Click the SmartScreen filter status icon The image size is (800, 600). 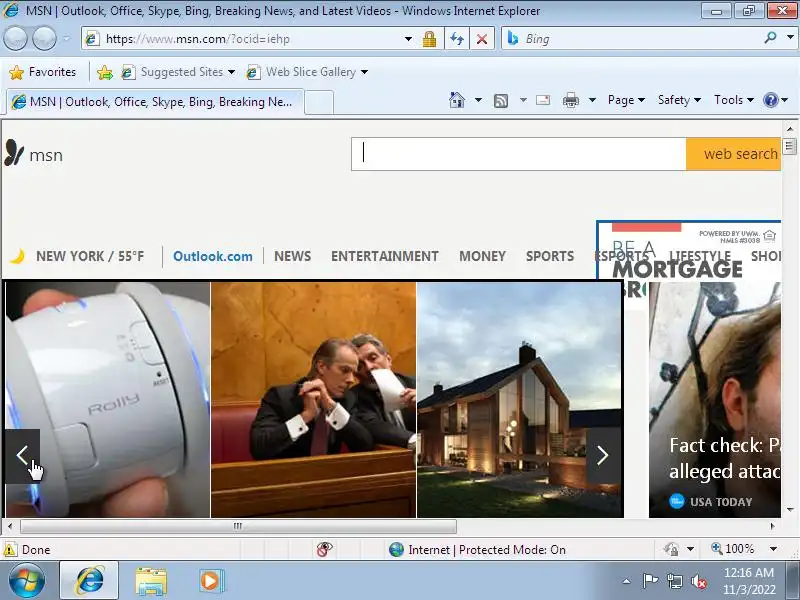pyautogui.click(x=671, y=549)
